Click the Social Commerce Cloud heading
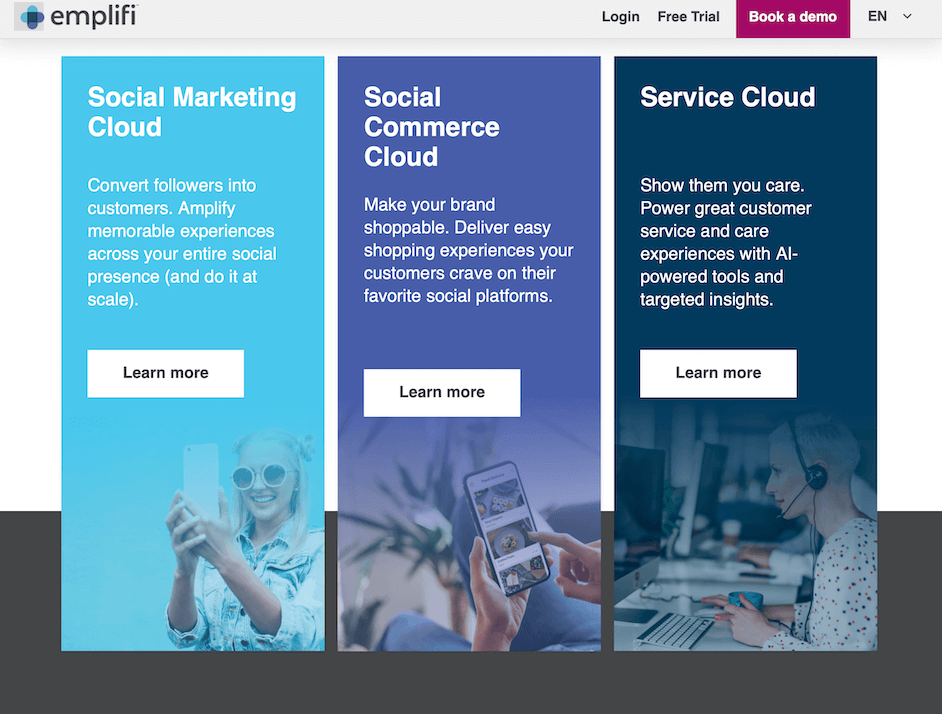 (431, 127)
